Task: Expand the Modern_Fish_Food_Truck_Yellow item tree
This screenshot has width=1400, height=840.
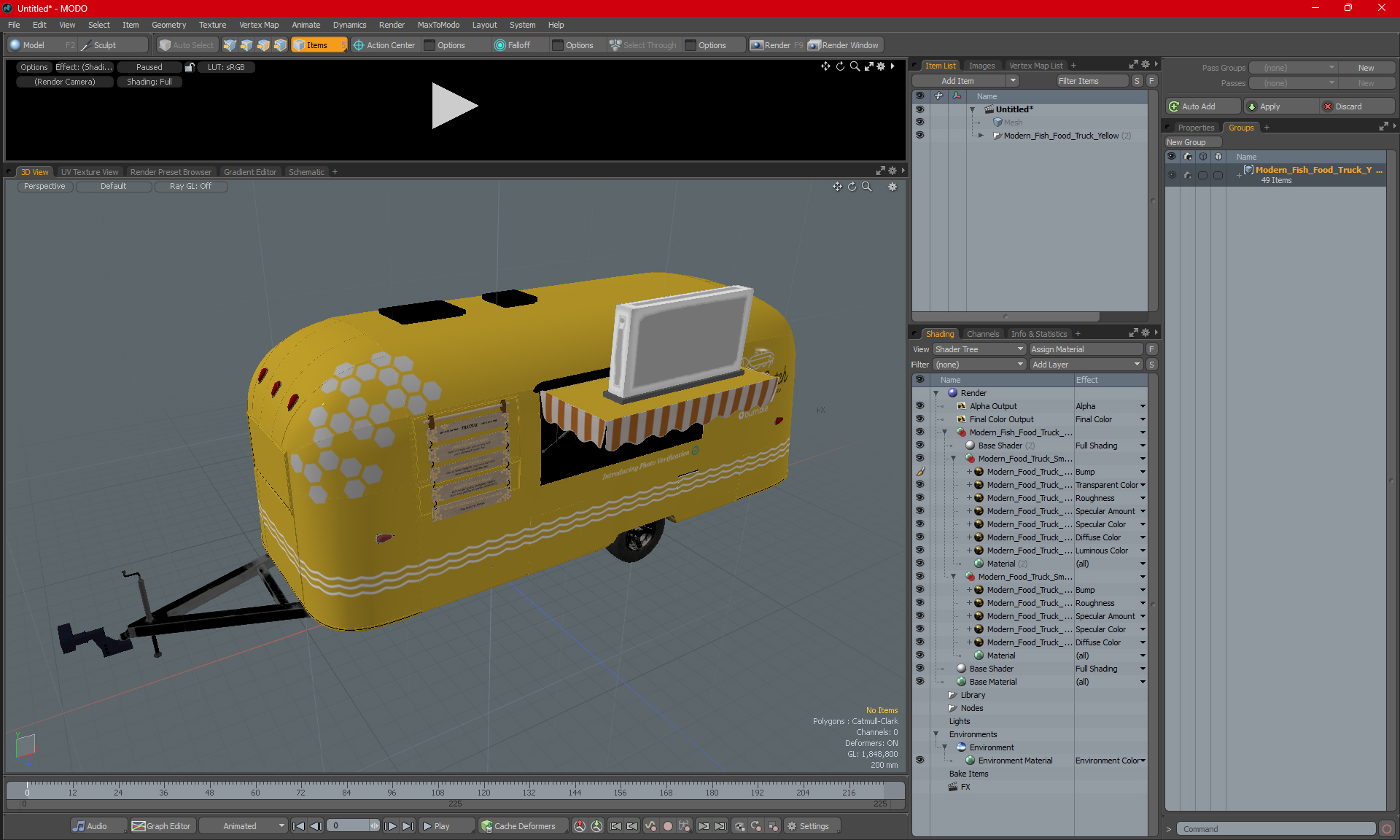Action: pos(981,136)
